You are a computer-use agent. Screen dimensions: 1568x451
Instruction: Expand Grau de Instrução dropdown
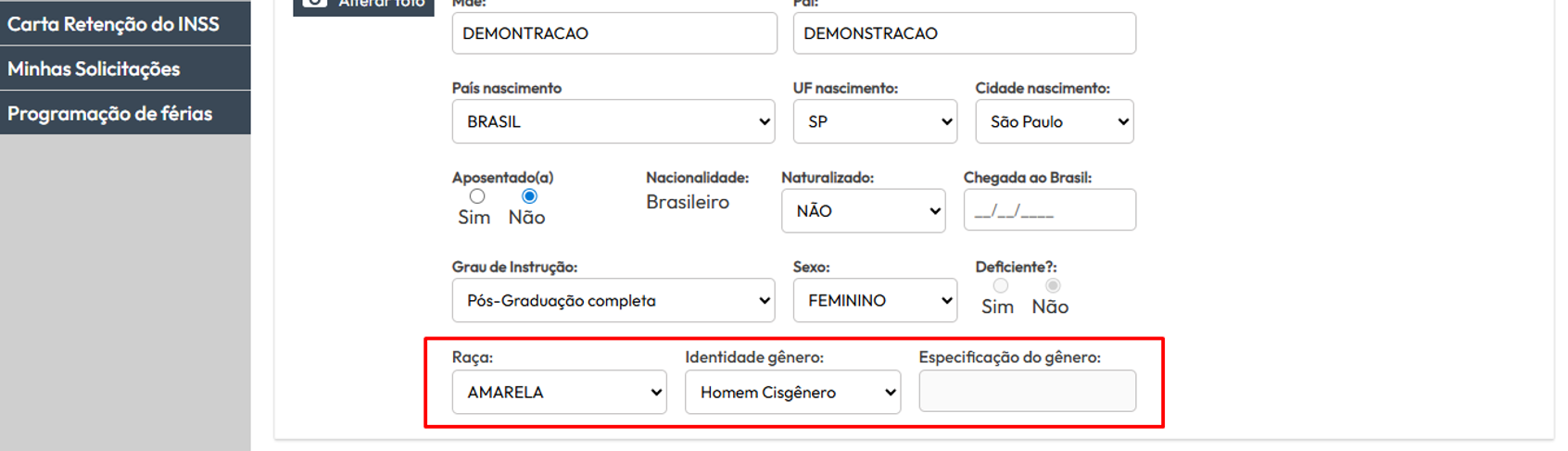pyautogui.click(x=613, y=300)
